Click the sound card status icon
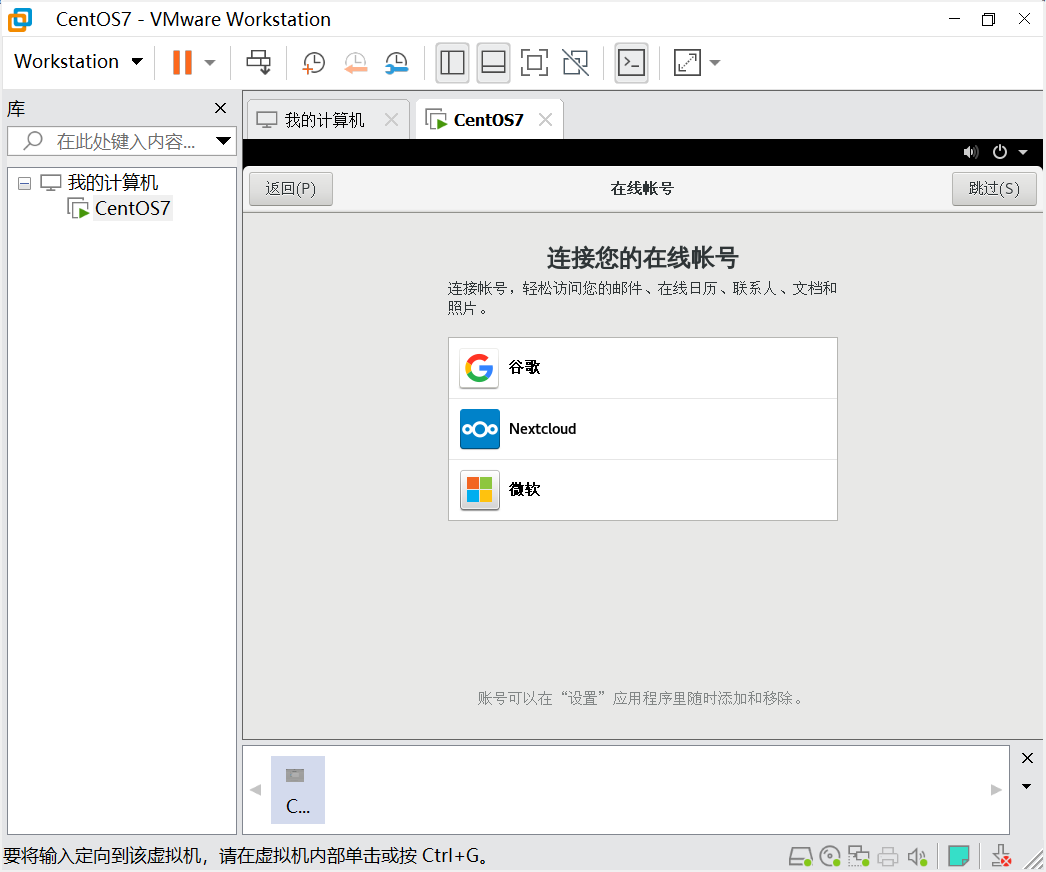The height and width of the screenshot is (872, 1046). tap(917, 856)
